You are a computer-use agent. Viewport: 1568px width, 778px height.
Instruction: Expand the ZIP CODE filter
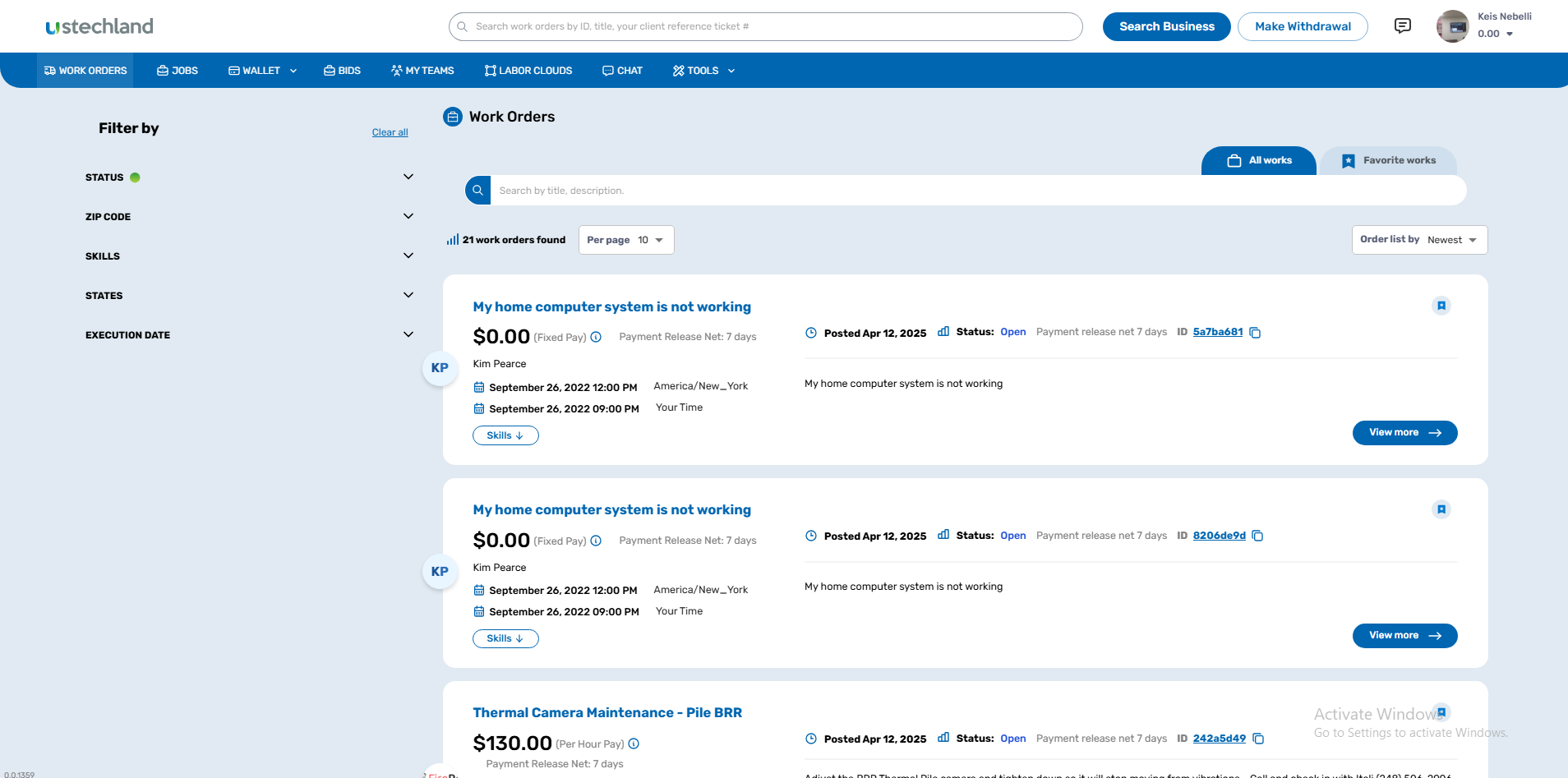pos(408,216)
